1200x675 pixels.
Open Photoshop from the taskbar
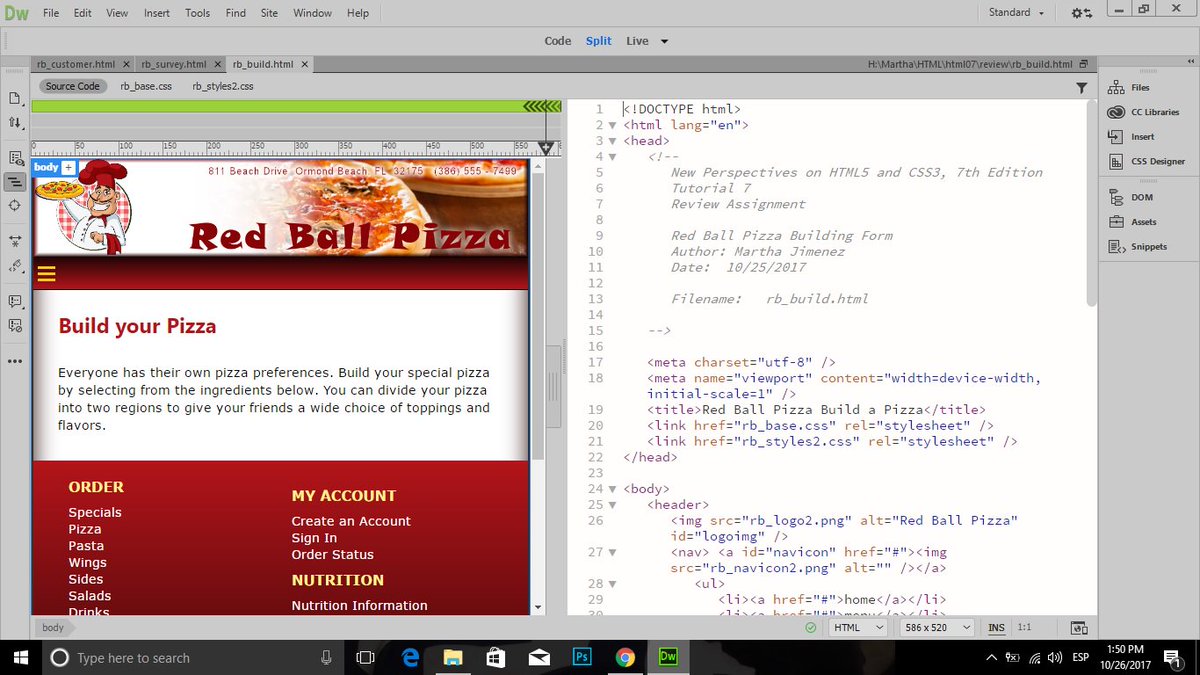[x=582, y=657]
